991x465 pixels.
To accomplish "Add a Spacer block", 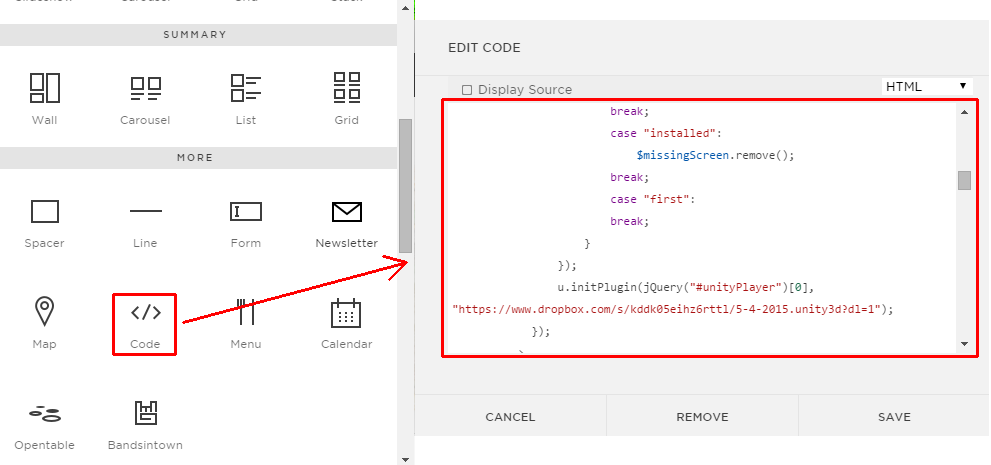I will (44, 212).
